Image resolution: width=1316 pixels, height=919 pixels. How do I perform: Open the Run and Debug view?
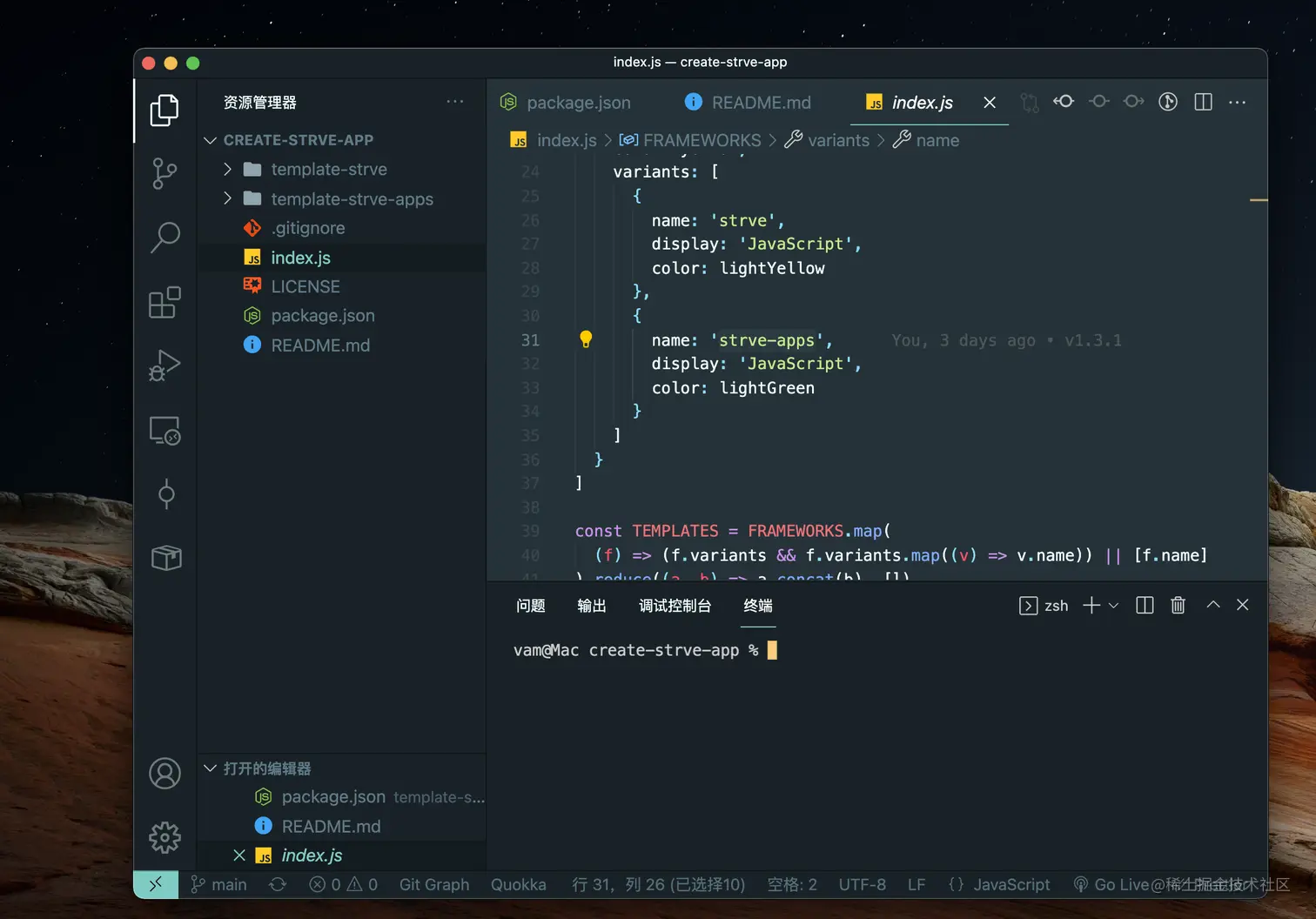coord(164,366)
